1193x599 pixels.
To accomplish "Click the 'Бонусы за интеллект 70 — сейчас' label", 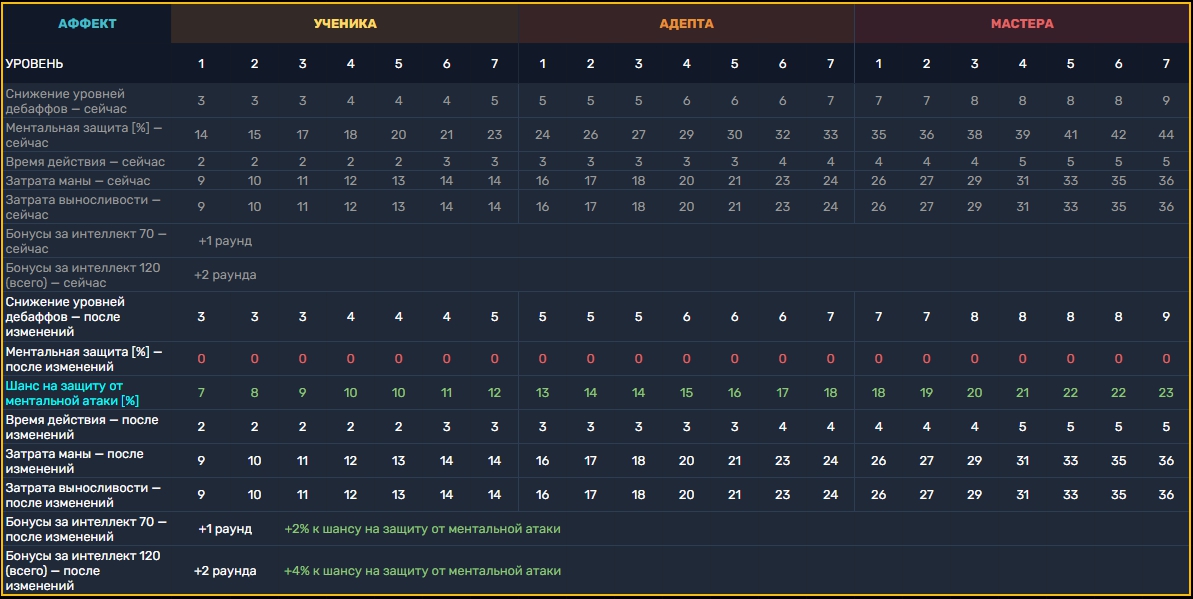I will tap(86, 241).
